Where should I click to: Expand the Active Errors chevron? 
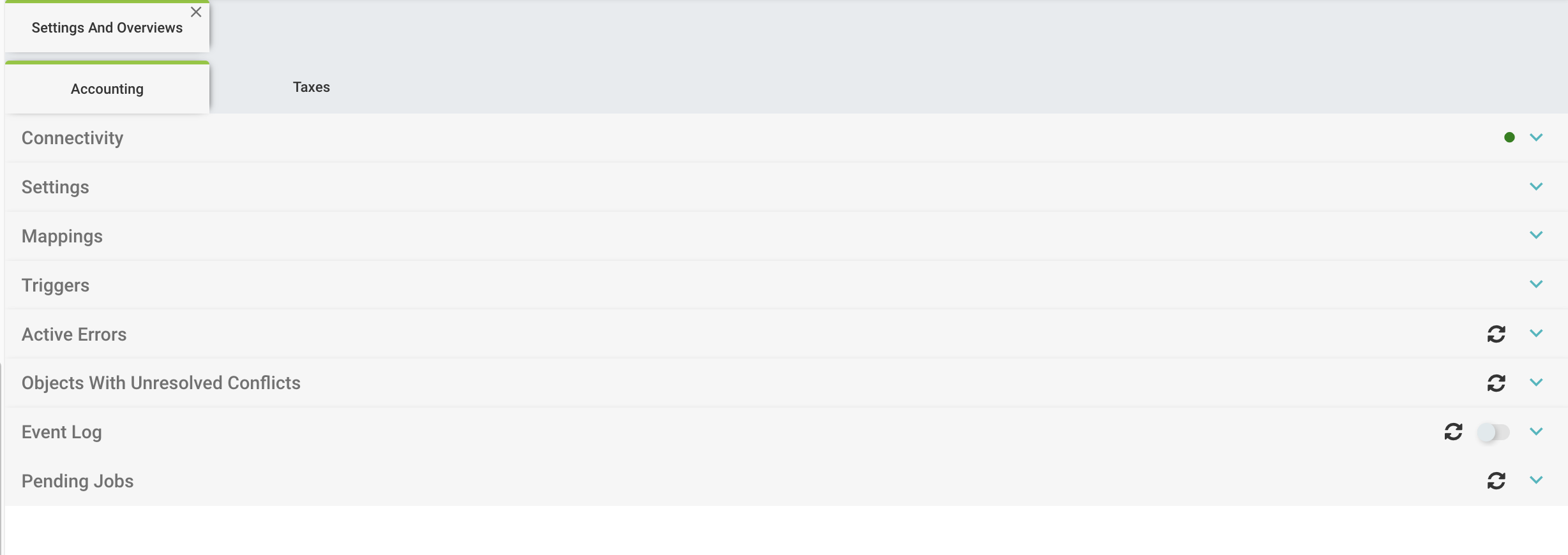coord(1536,333)
